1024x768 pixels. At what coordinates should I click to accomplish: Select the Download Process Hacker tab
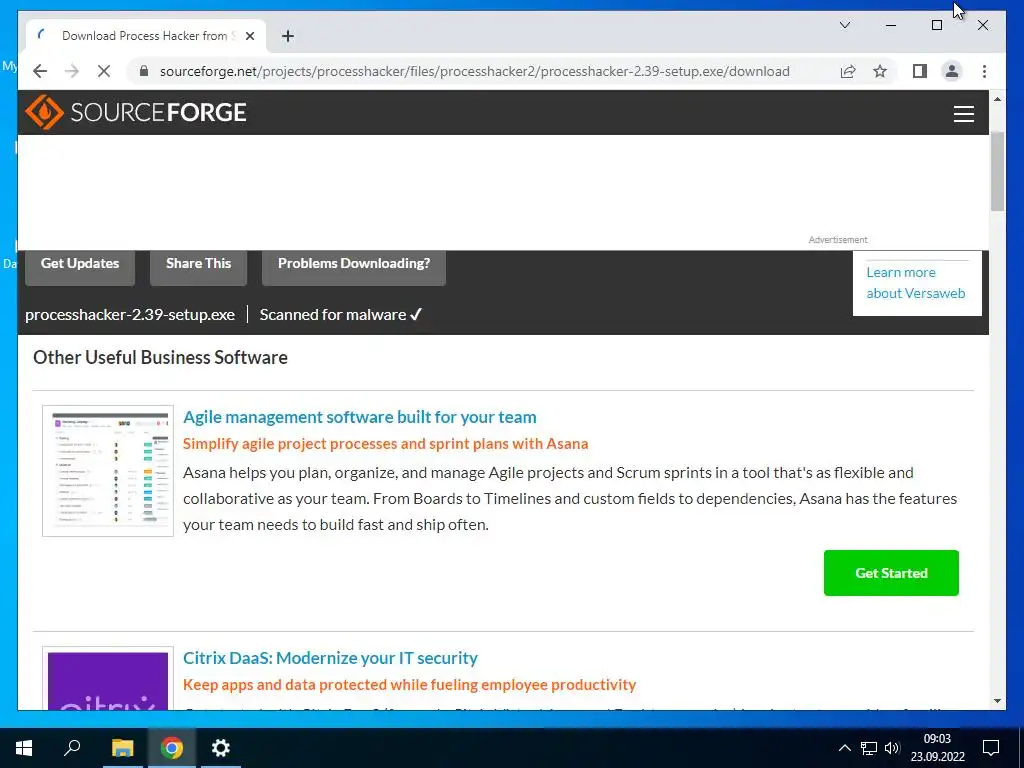(146, 36)
